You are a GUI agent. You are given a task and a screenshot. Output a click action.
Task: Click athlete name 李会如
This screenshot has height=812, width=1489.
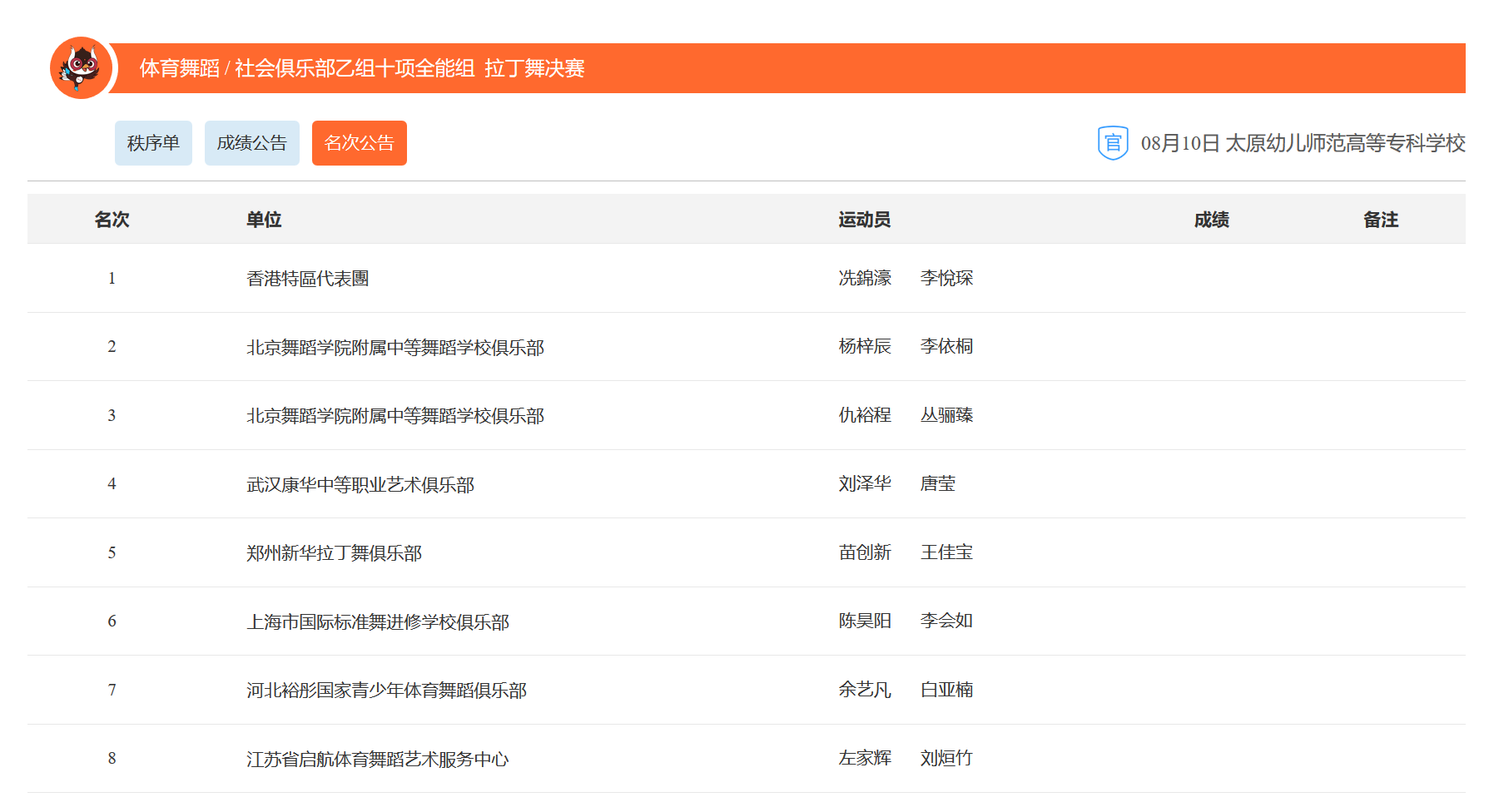[x=946, y=621]
